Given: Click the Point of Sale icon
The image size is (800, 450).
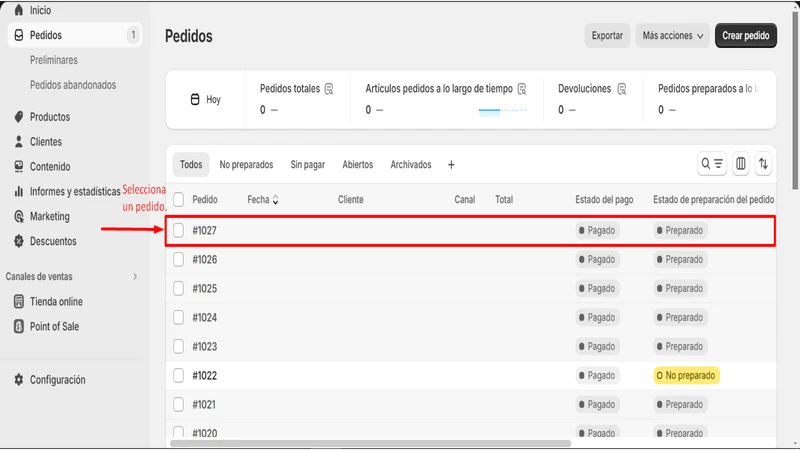Looking at the screenshot, I should (19, 327).
